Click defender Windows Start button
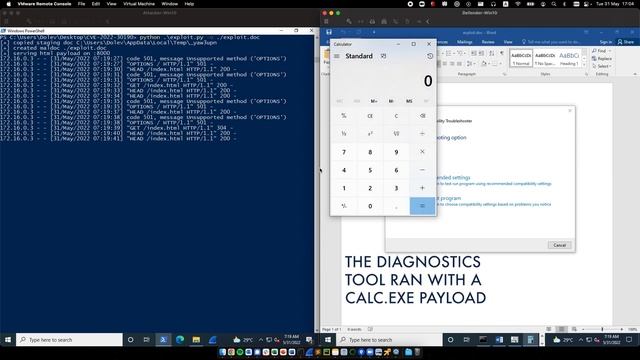This screenshot has width=640, height=360. pos(328,340)
